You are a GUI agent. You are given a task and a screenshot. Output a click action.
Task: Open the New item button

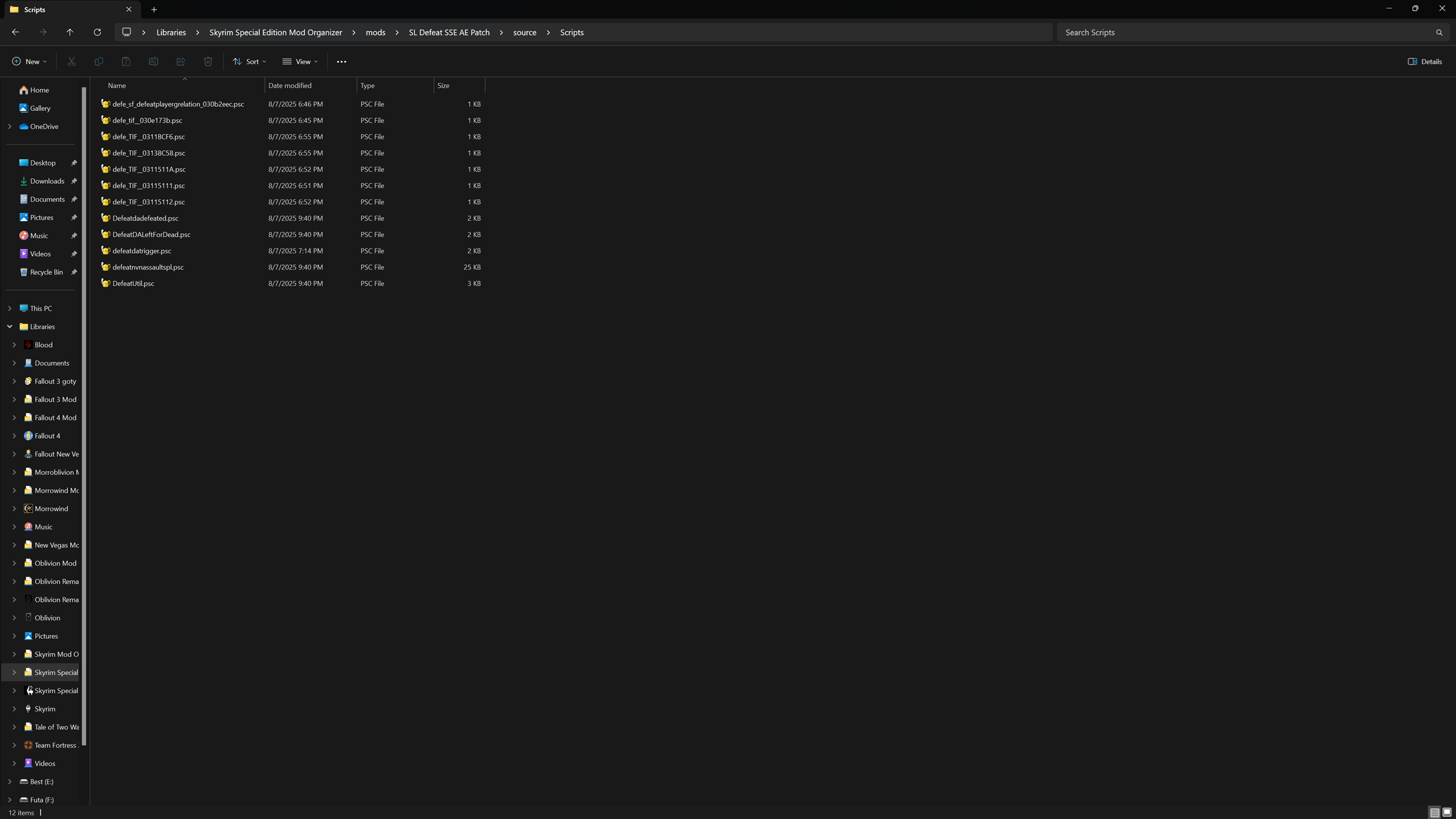pyautogui.click(x=29, y=61)
